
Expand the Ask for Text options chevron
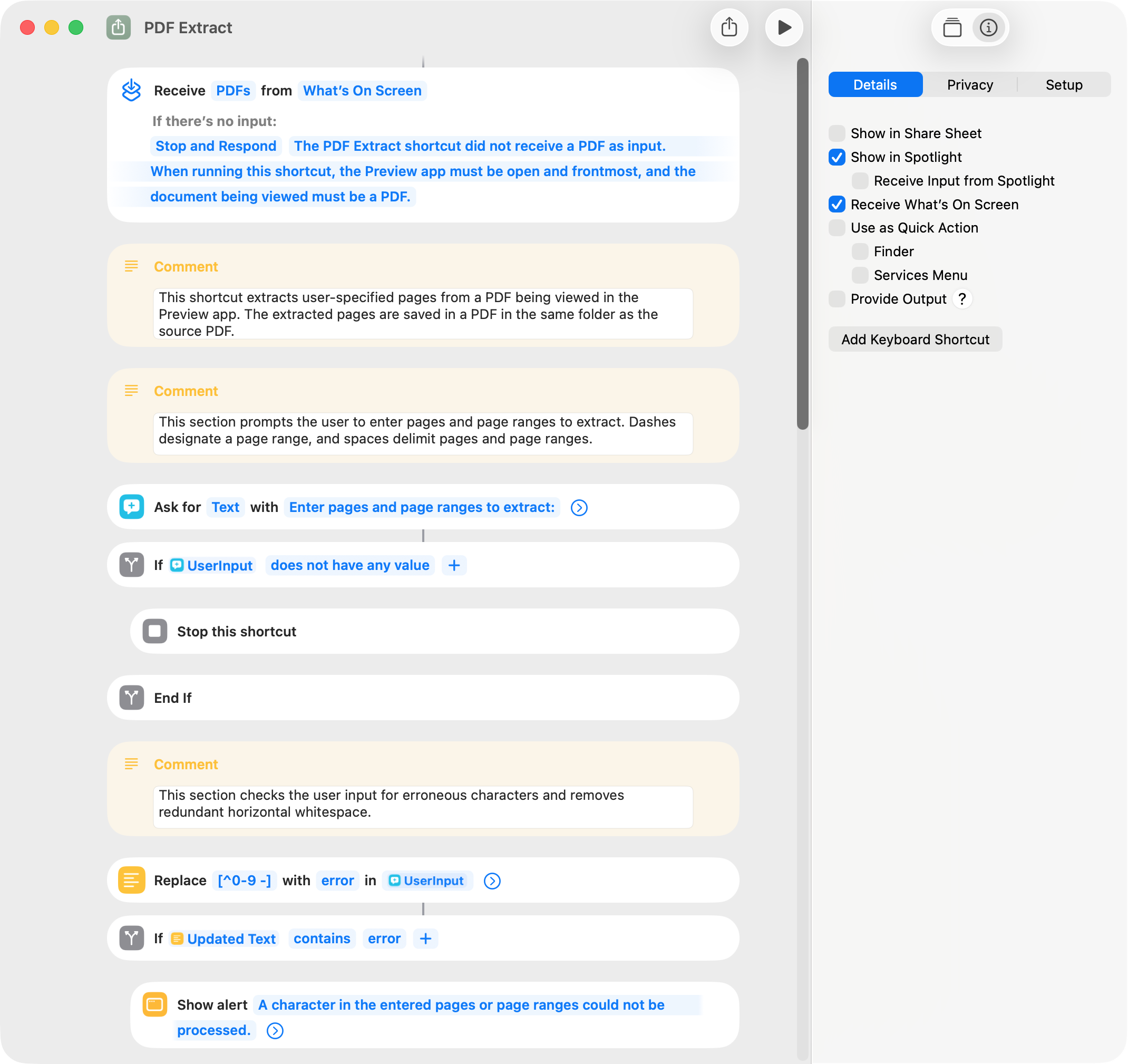[x=579, y=507]
